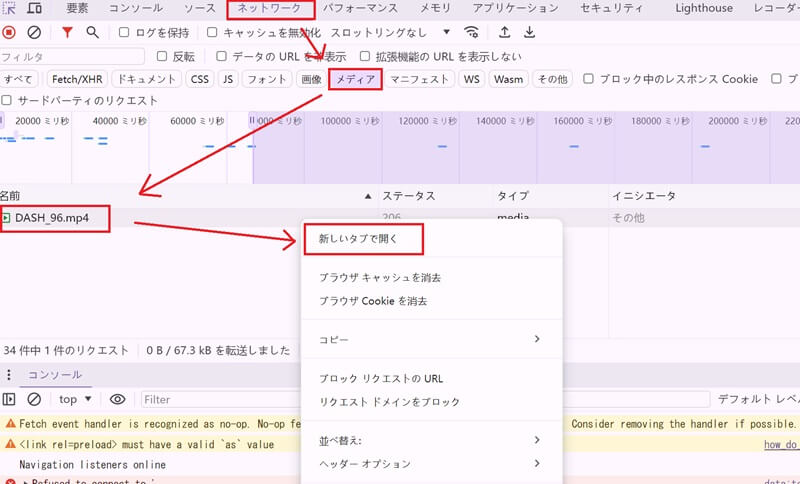Viewport: 800px width, 484px height.
Task: Check ブロック中のレスポンス Cookie checkbox
Action: pos(588,79)
